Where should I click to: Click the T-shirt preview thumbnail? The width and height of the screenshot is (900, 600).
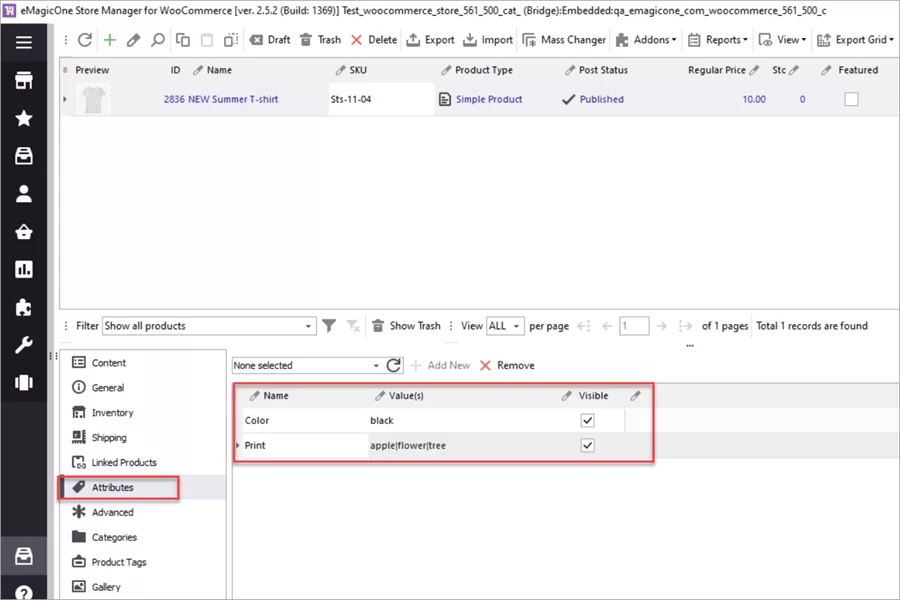pos(93,99)
